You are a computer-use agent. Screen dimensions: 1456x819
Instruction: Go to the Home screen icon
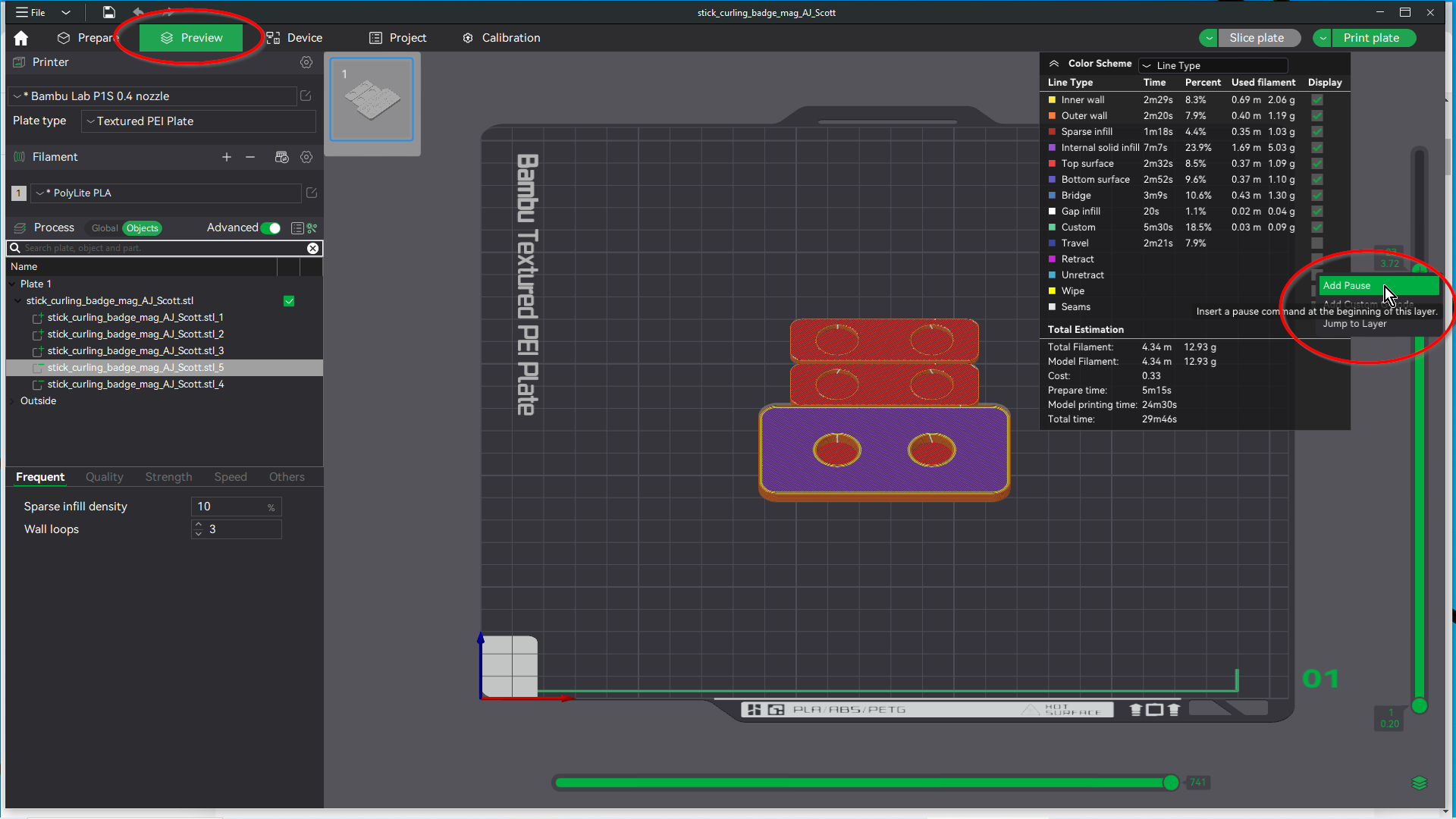point(21,38)
